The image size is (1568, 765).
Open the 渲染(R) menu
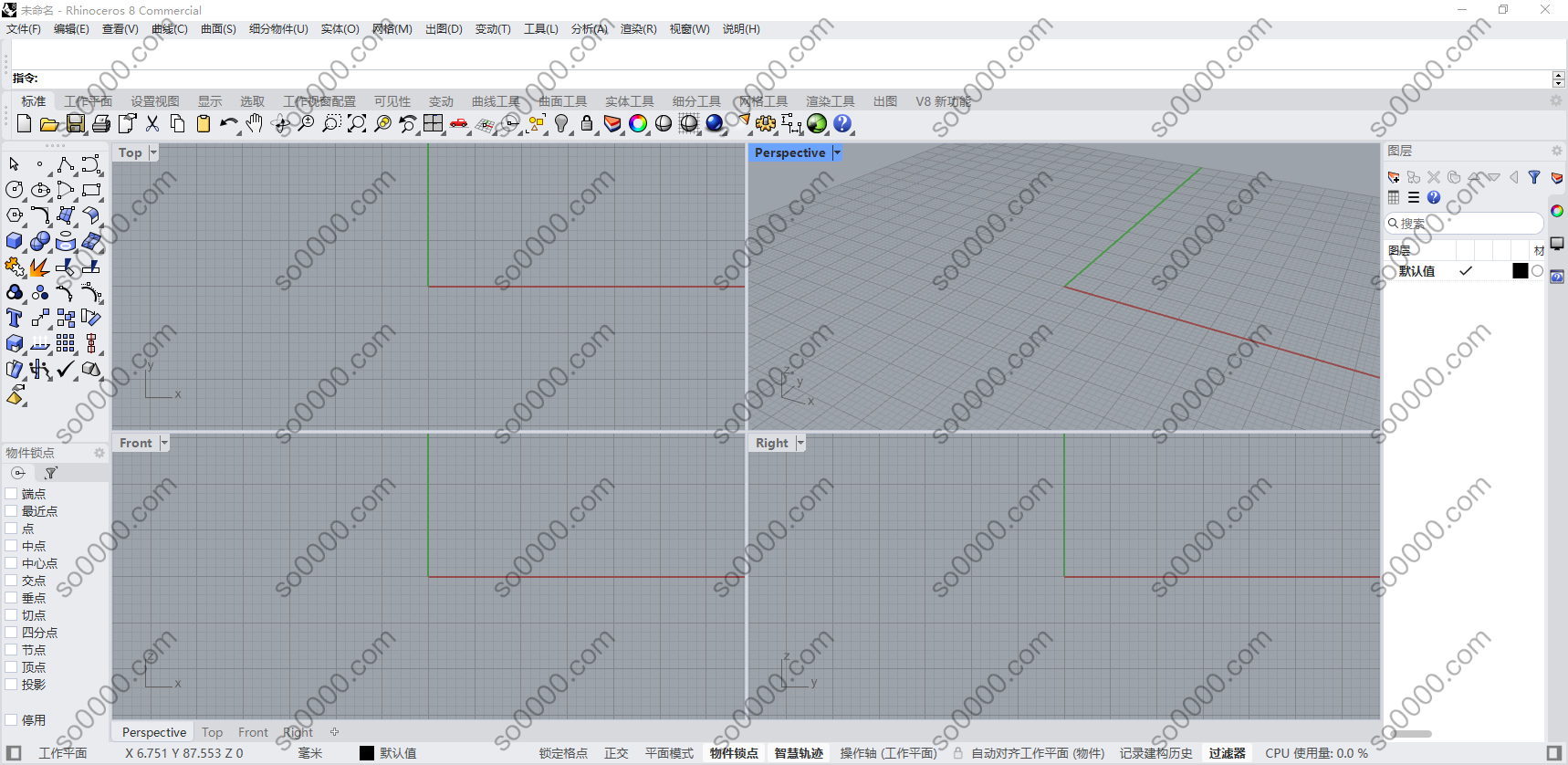point(638,29)
